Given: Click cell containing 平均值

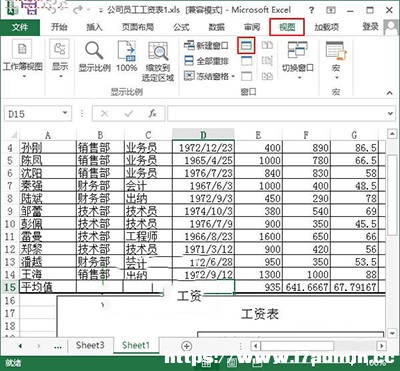Looking at the screenshot, I should pos(48,287).
